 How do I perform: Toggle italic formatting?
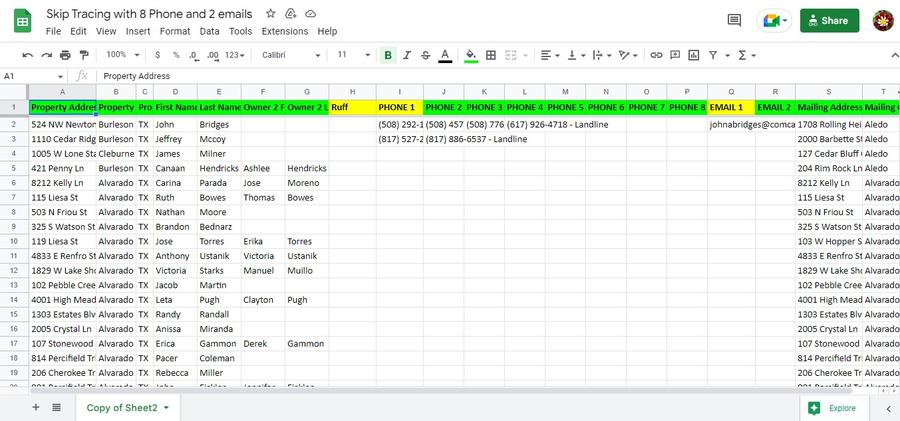coord(407,55)
